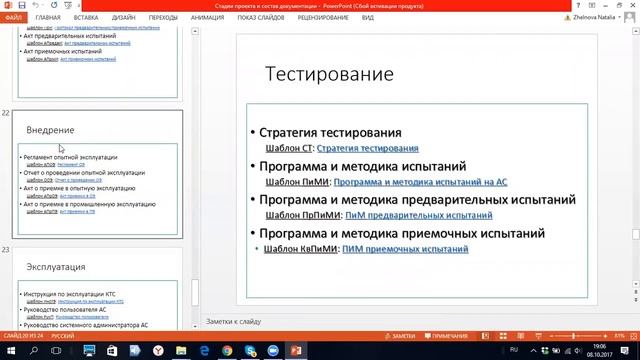The height and width of the screenshot is (360, 640).
Task: Toggle the ЗАМЕТКИ notes pane button
Action: point(400,336)
